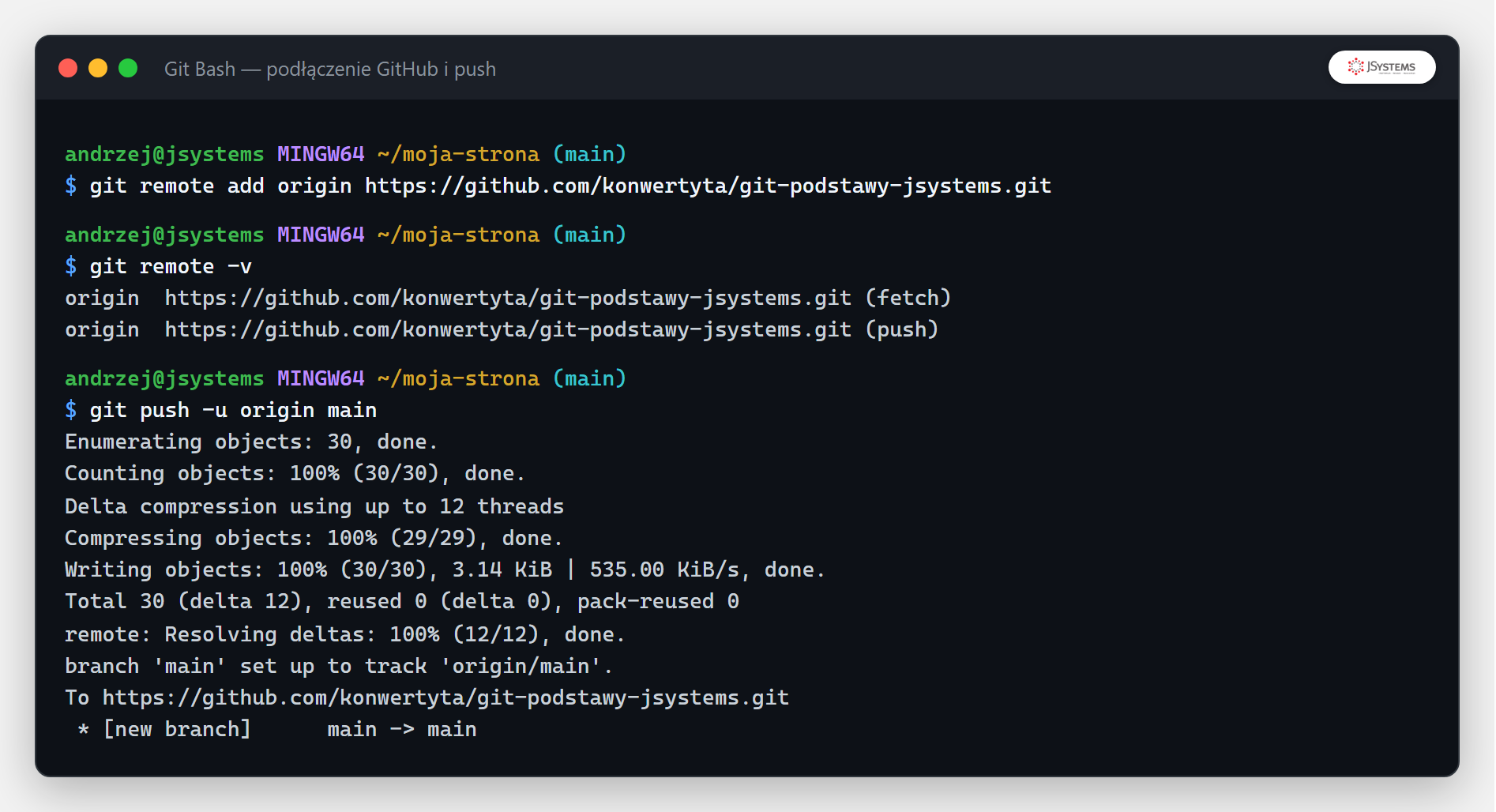This screenshot has width=1496, height=812.
Task: Click the JSystems logo badge
Action: 1381,67
